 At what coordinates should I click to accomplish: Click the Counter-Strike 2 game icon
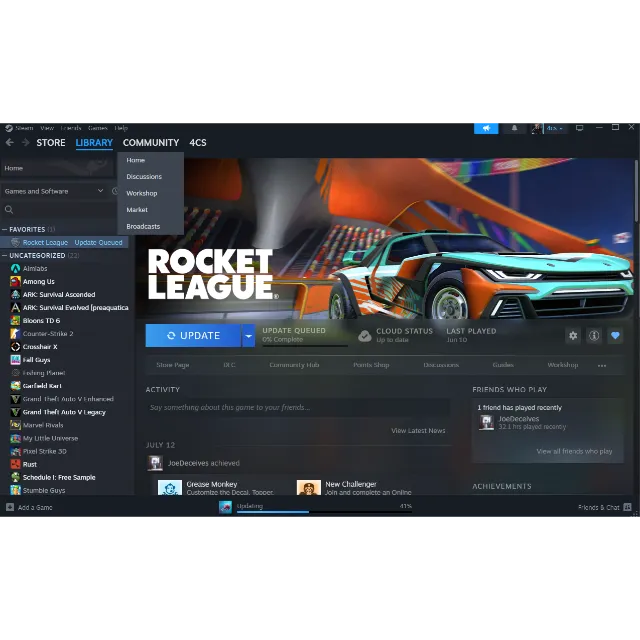(16, 334)
